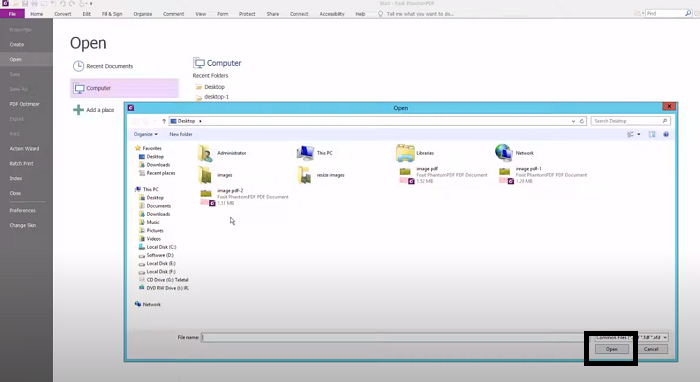This screenshot has width=700, height=382.
Task: Click the change view icon
Action: pyautogui.click(x=630, y=134)
